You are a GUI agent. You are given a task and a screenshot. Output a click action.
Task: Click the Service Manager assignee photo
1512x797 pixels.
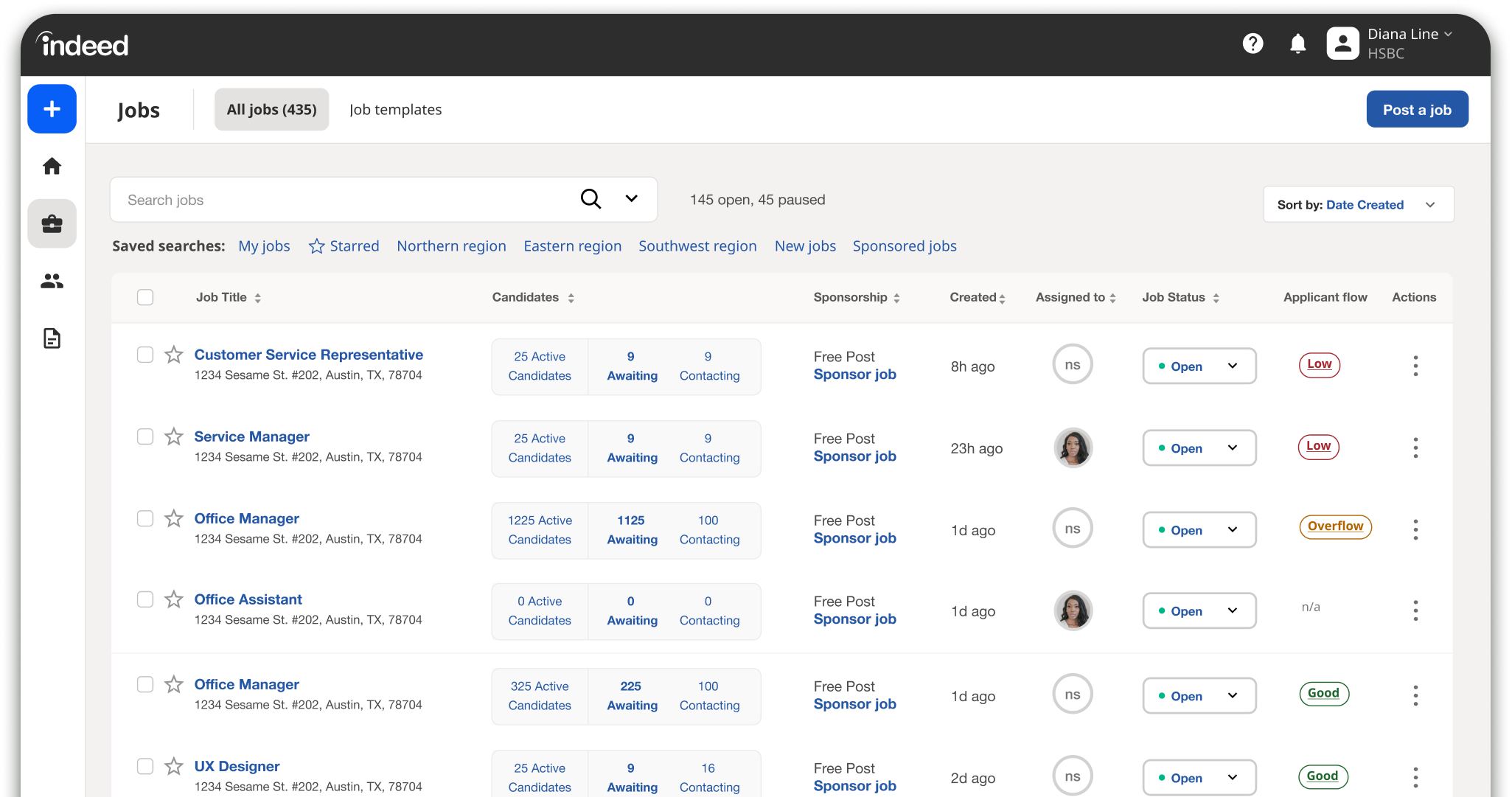1073,447
